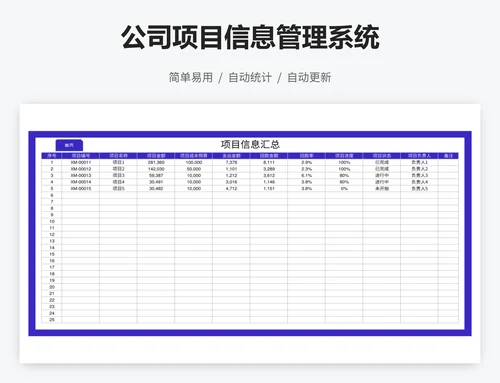
Task: Click the 项目成本预算 column header
Action: 194,156
